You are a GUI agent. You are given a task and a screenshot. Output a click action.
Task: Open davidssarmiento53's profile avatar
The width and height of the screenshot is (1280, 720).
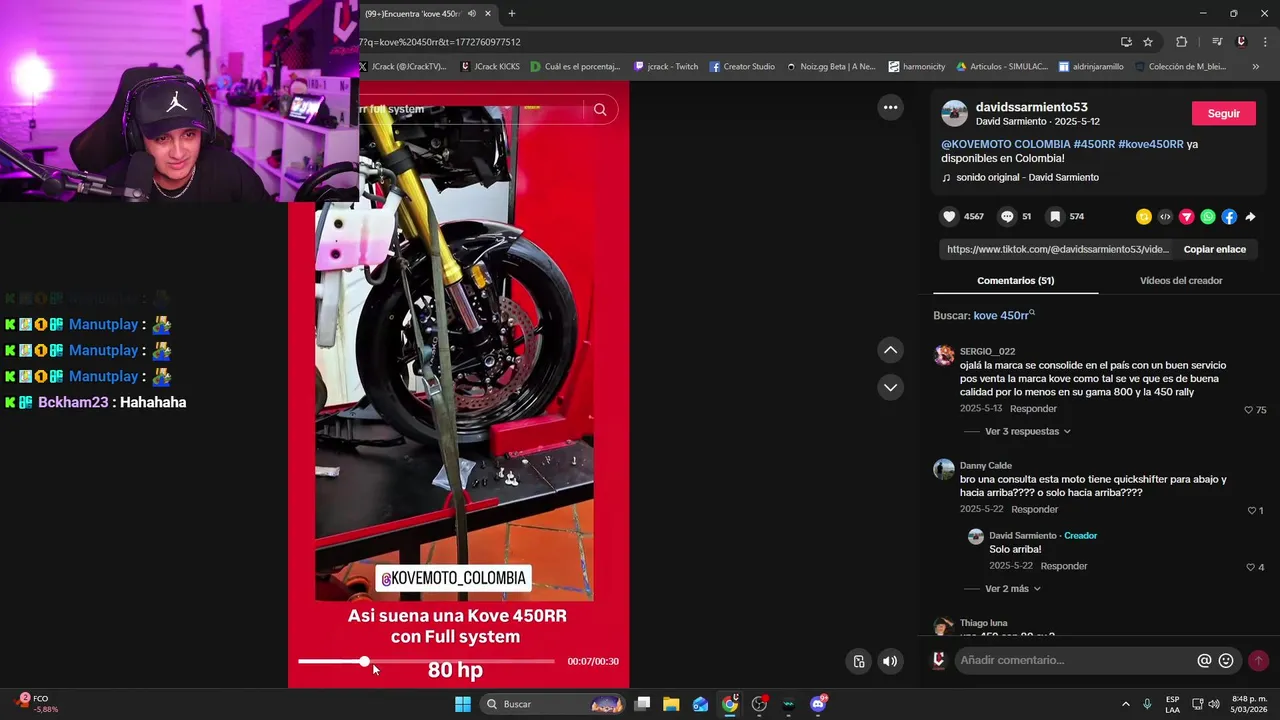coord(955,113)
